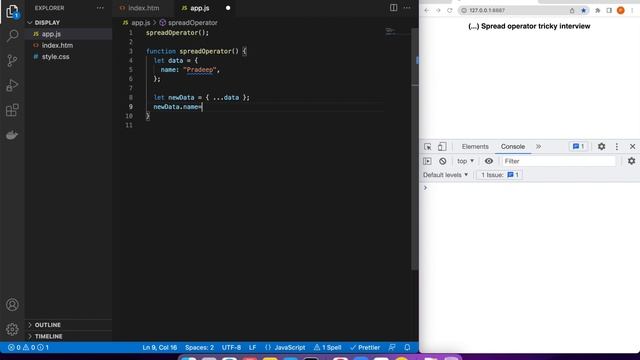This screenshot has height=360, width=640.
Task: Open Console settings gear
Action: (631, 161)
